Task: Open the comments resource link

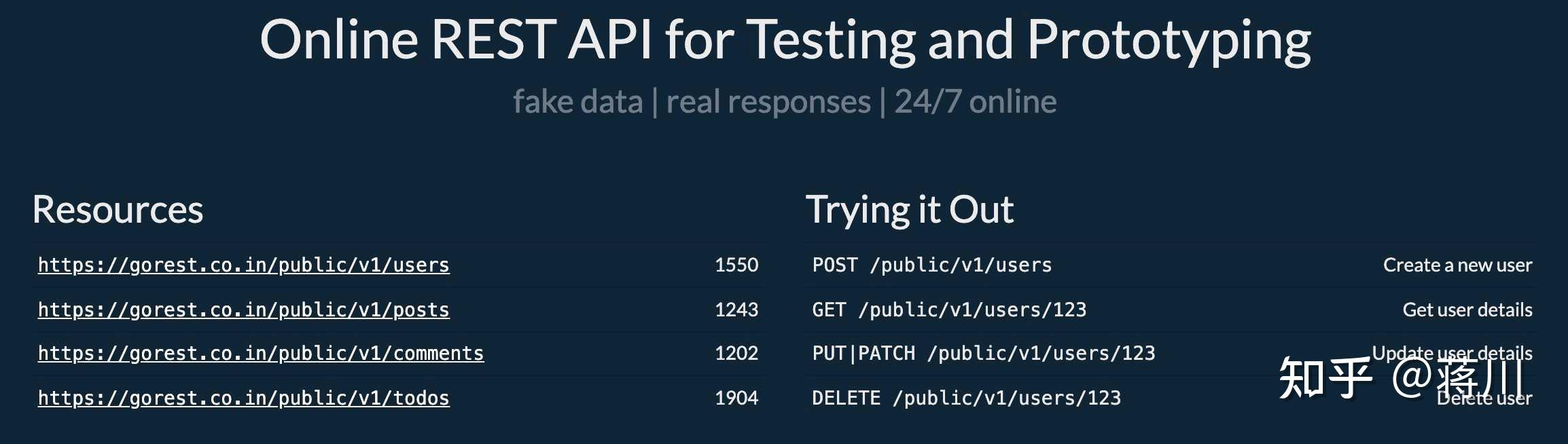Action: [x=260, y=353]
